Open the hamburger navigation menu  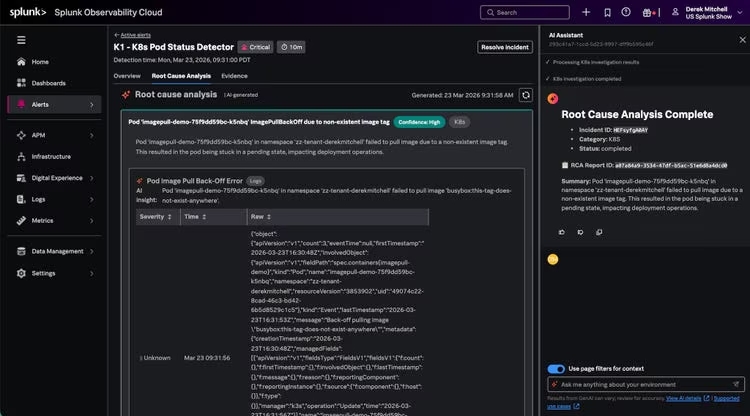(21, 40)
